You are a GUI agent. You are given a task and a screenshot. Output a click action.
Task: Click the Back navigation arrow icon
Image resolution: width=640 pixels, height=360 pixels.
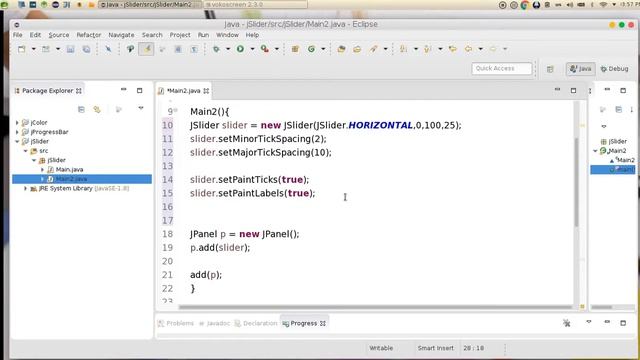469,49
